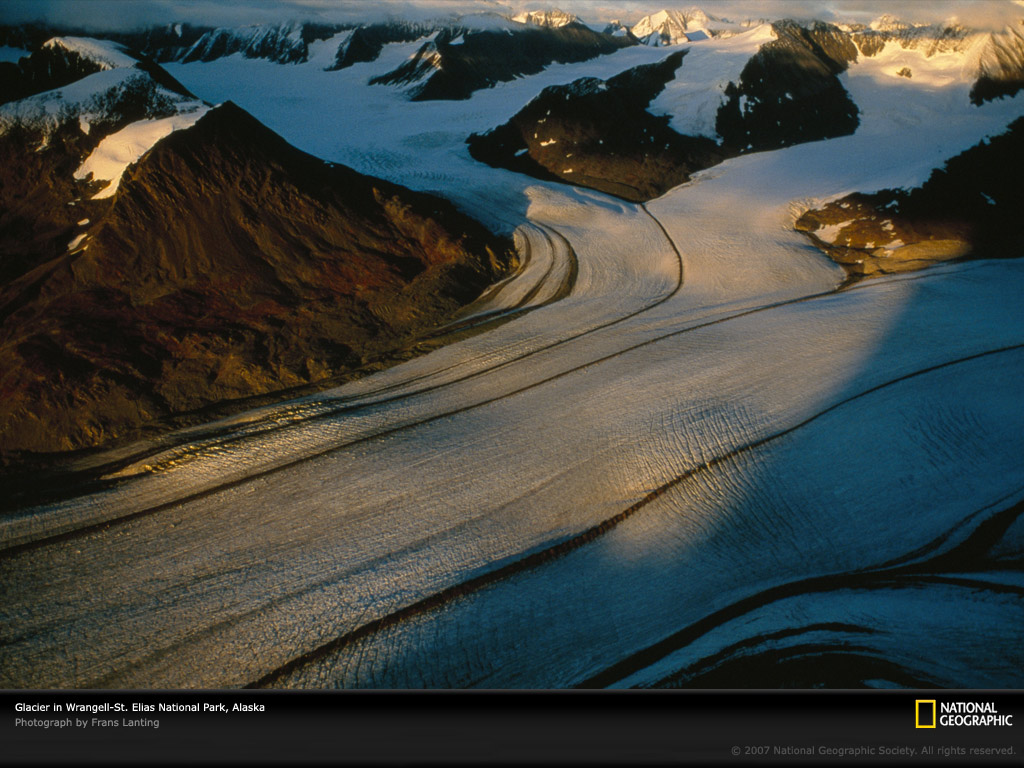Click the National Geographic yellow frame logo

(x=925, y=714)
